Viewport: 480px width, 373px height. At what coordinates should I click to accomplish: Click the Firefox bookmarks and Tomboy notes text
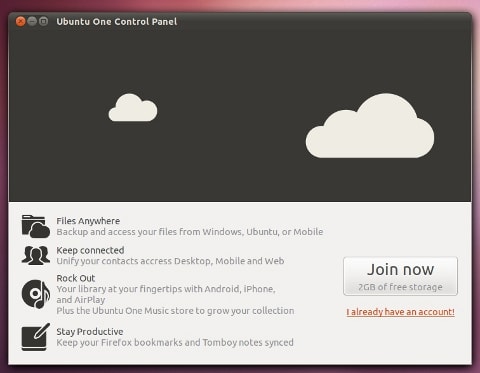175,342
